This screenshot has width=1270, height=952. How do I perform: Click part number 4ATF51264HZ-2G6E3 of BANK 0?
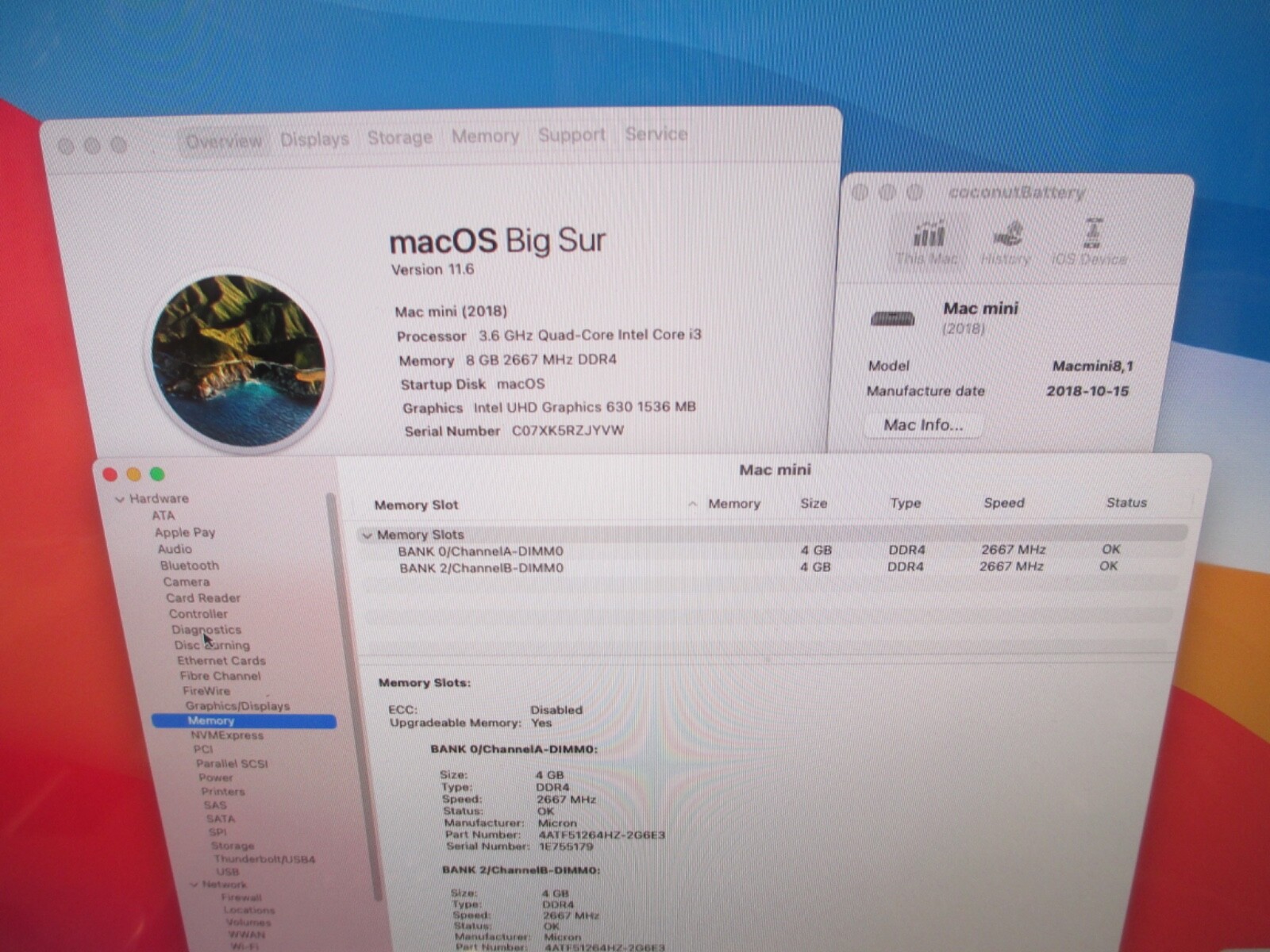pos(602,835)
